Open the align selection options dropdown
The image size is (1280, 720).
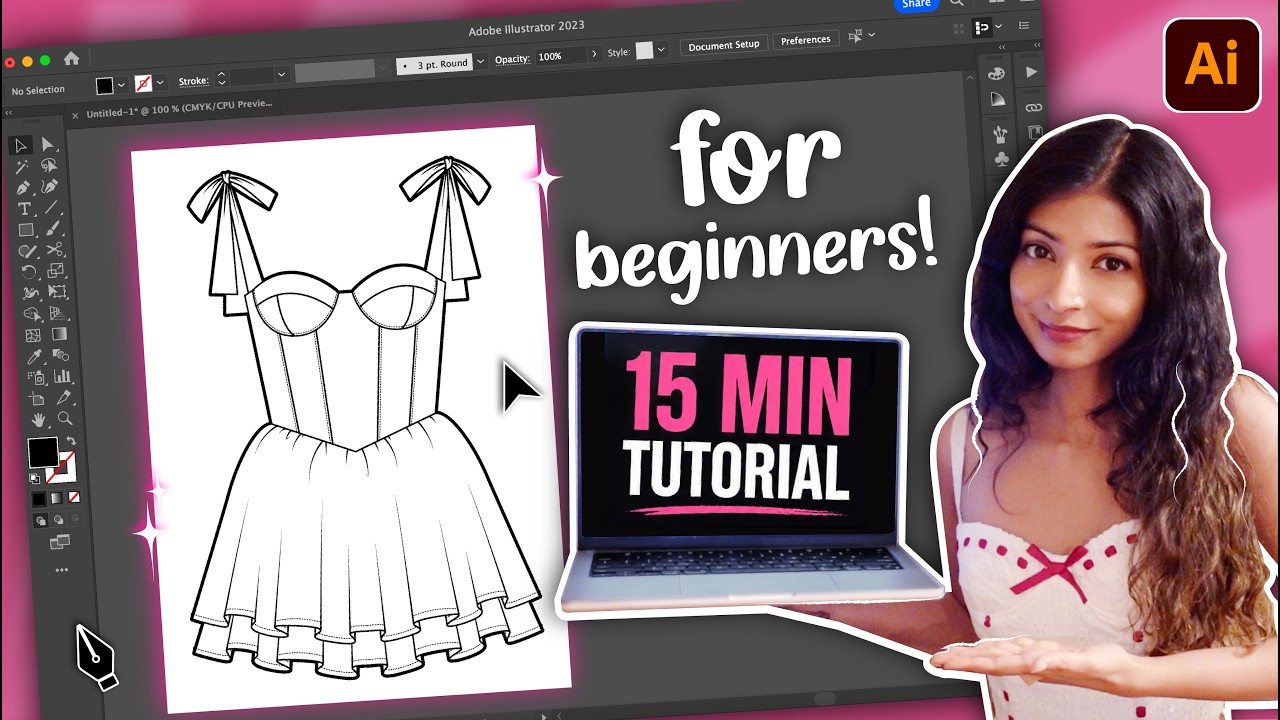click(x=871, y=35)
